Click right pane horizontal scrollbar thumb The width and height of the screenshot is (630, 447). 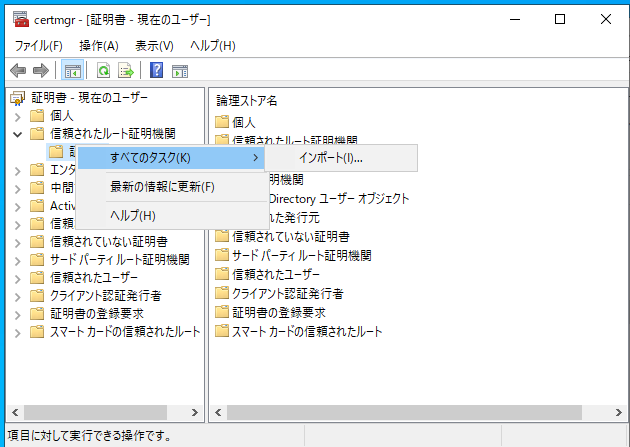click(404, 412)
